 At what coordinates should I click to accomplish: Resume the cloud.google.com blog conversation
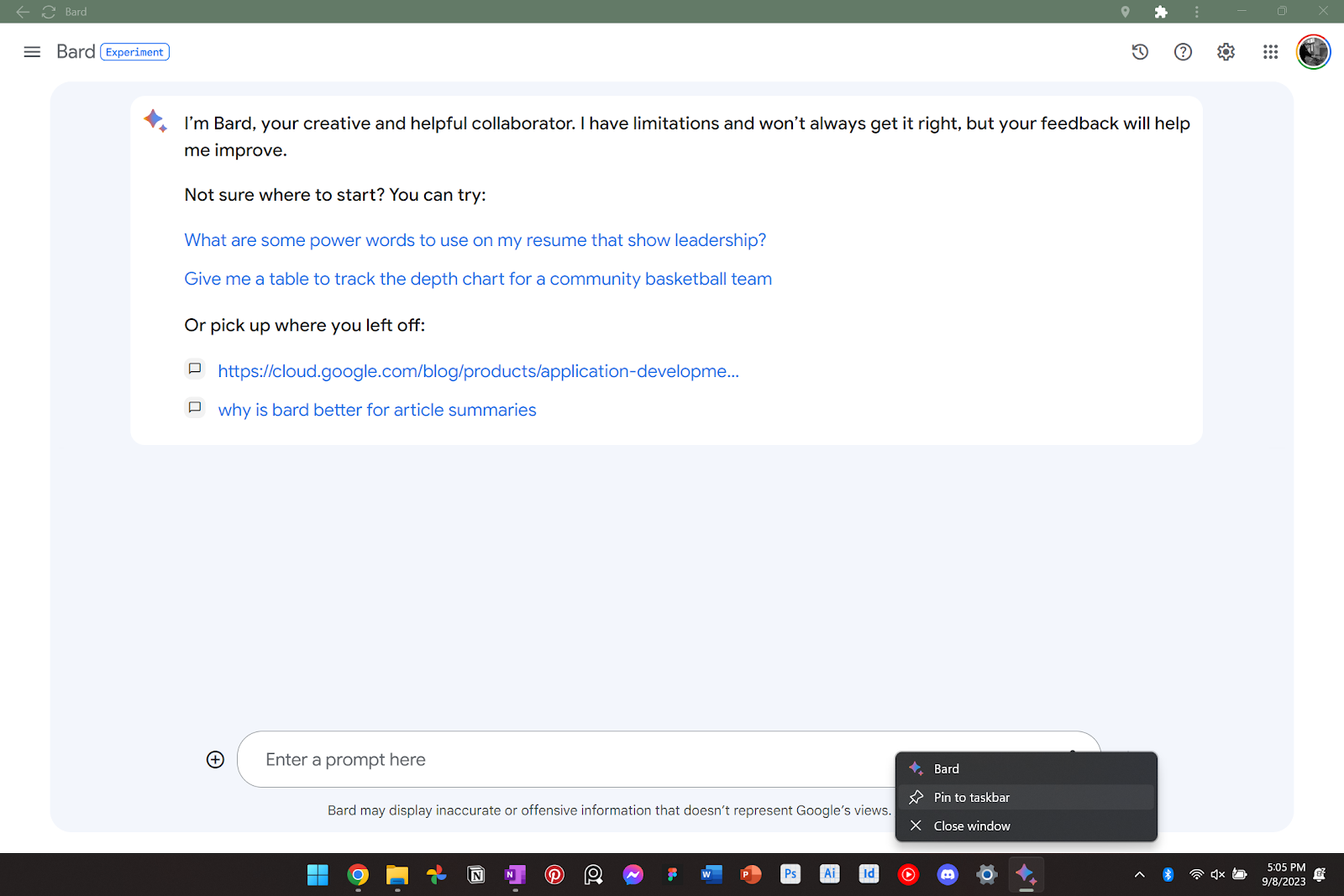(479, 371)
